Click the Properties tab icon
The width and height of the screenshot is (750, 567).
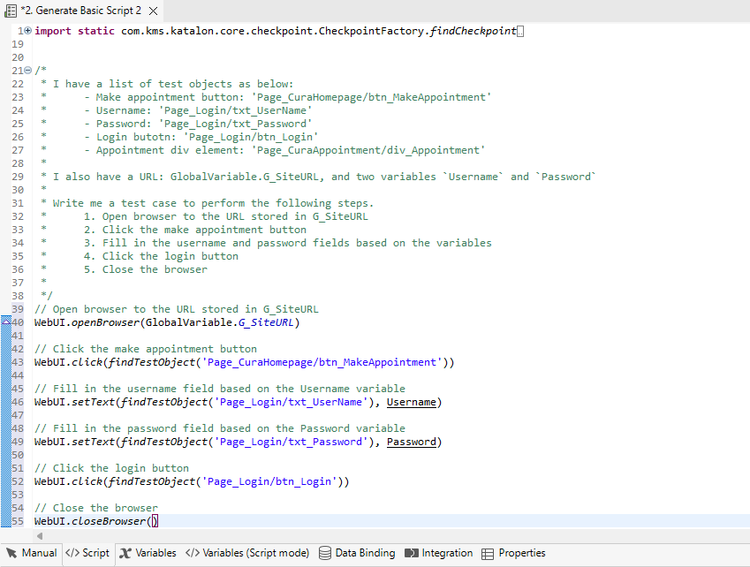(x=488, y=553)
